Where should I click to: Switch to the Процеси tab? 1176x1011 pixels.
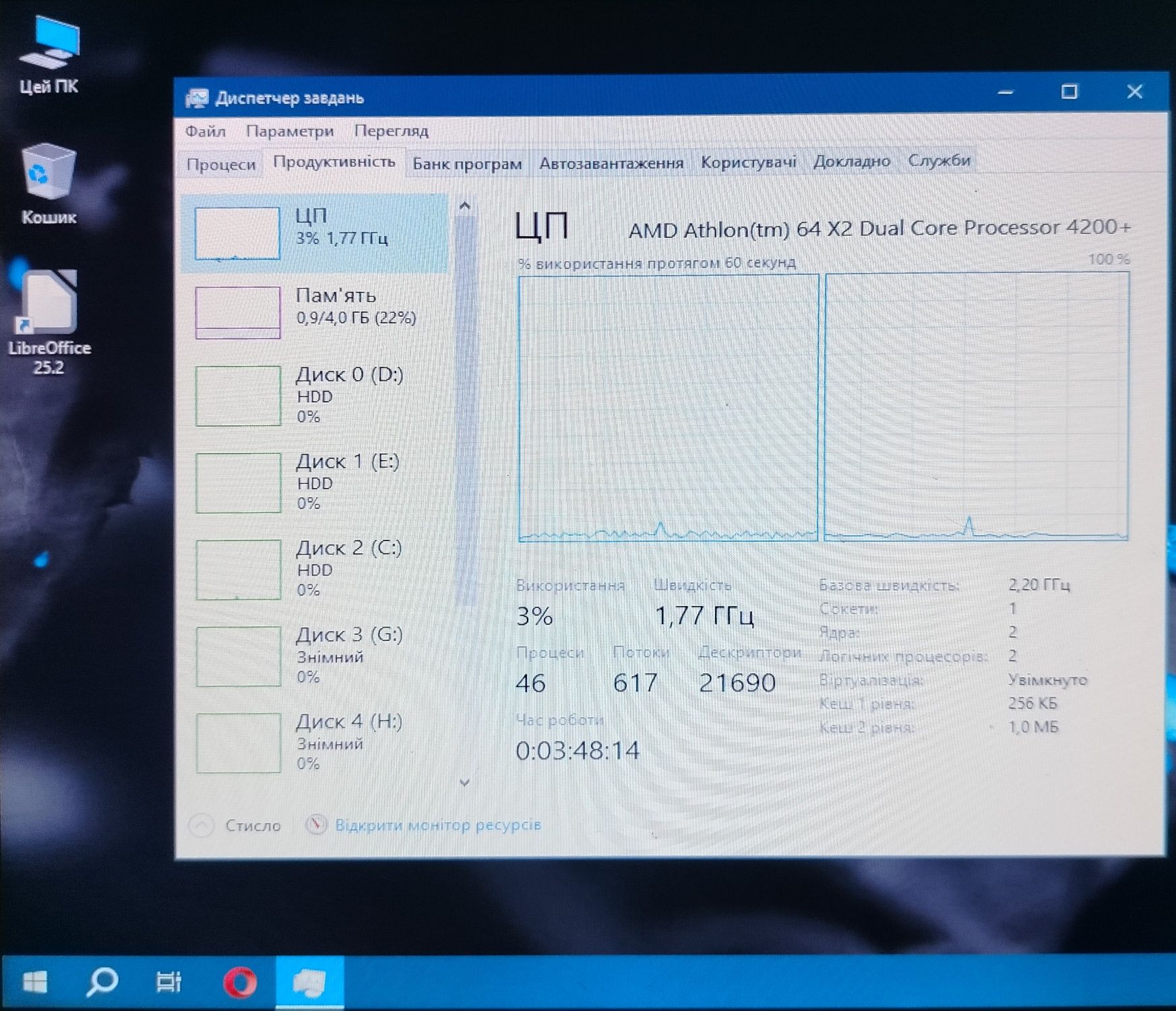221,164
